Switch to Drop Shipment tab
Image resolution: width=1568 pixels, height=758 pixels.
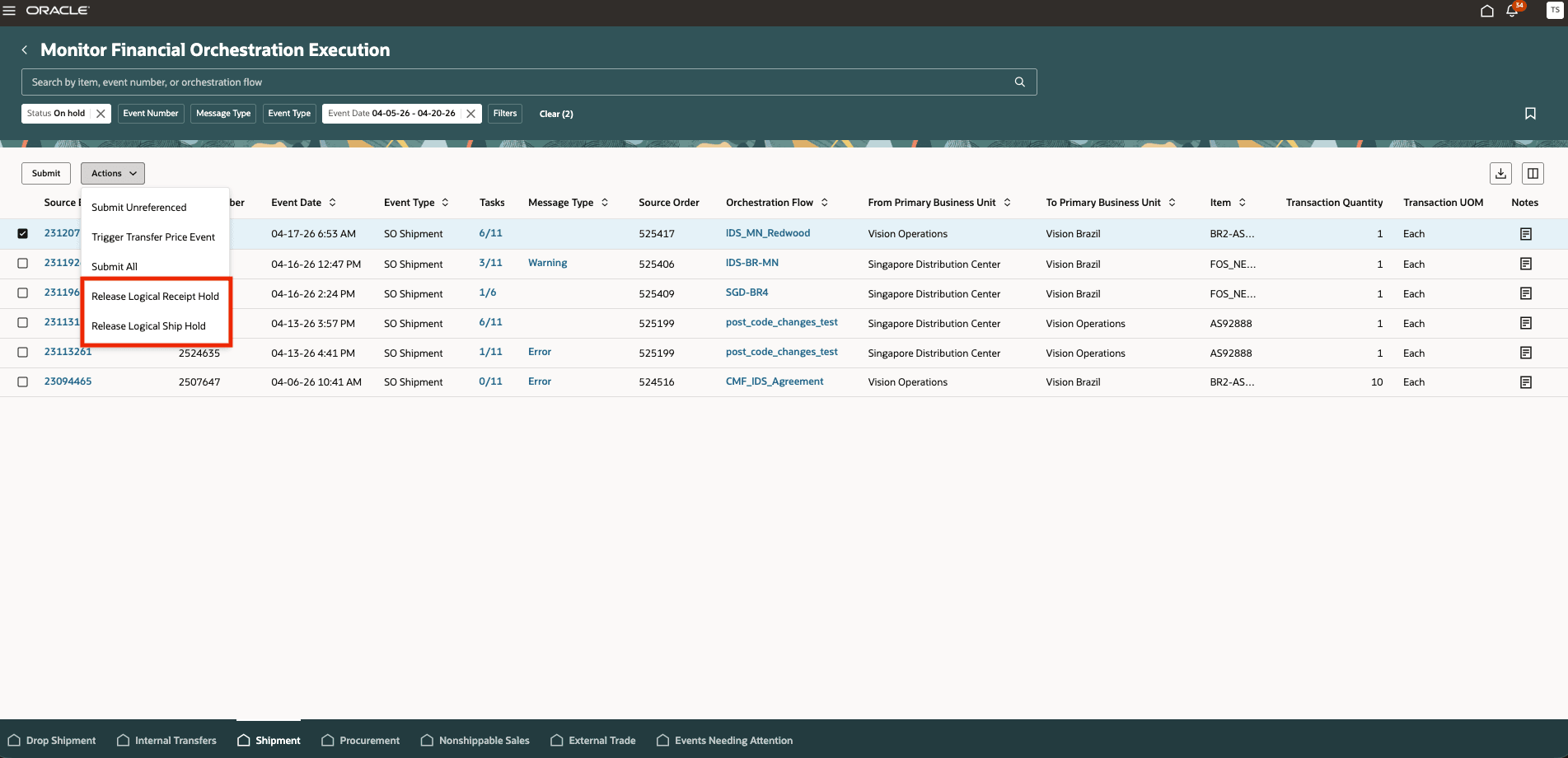52,741
